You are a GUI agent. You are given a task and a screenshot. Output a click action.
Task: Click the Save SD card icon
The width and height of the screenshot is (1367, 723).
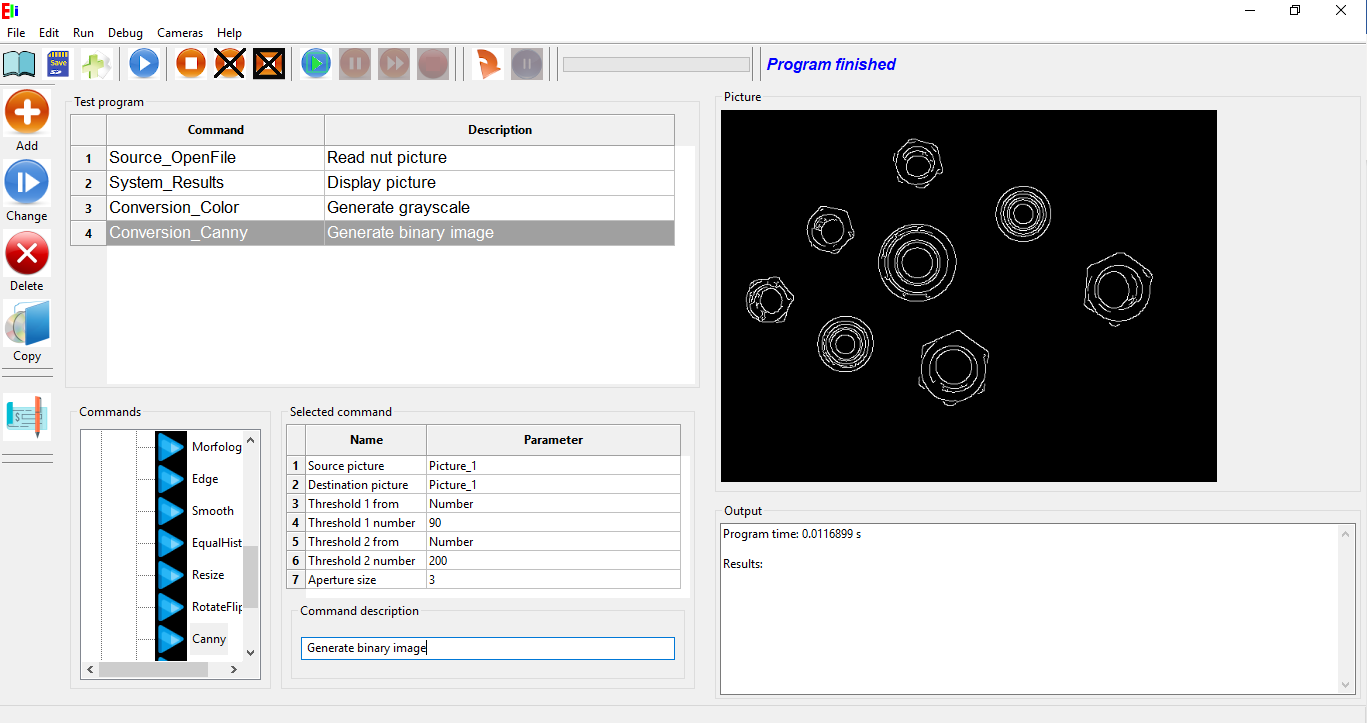click(x=58, y=64)
